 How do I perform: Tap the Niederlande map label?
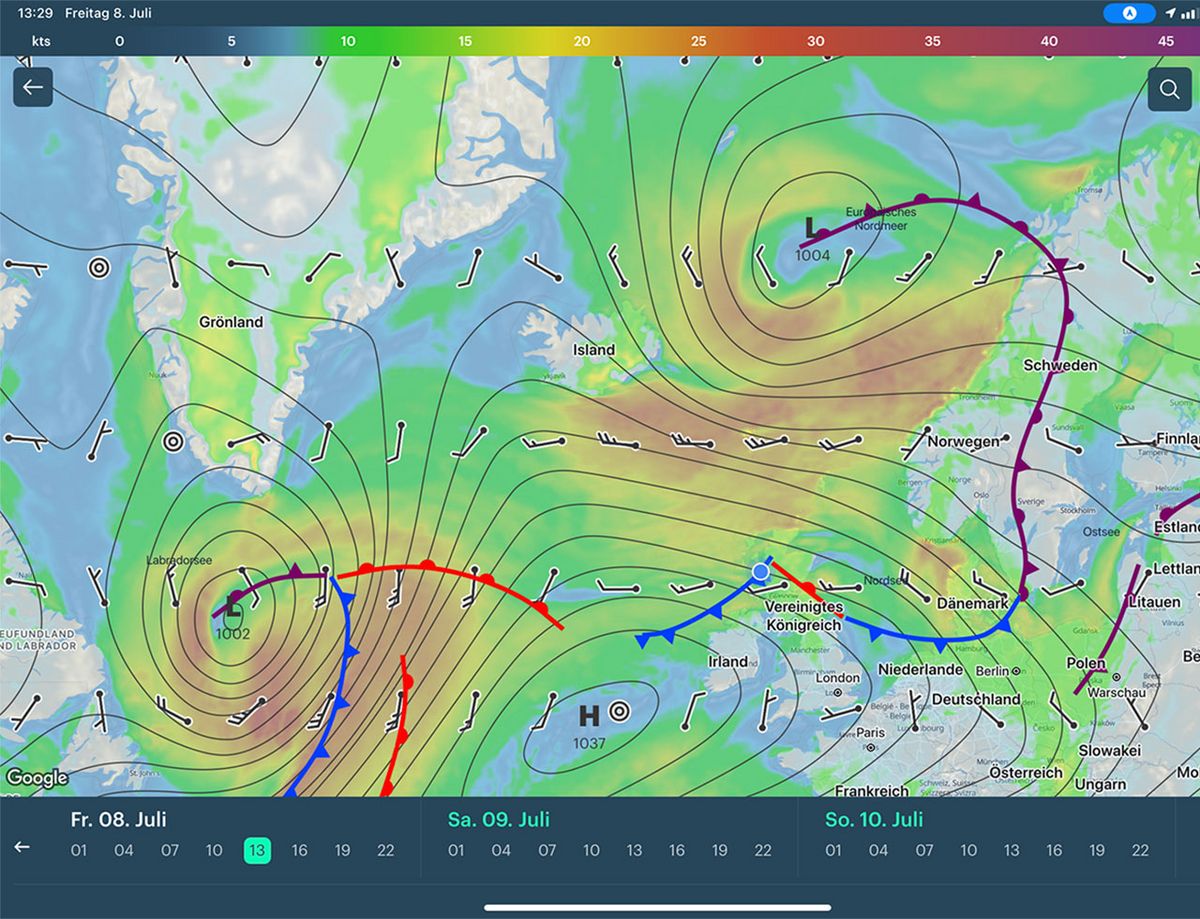(921, 669)
